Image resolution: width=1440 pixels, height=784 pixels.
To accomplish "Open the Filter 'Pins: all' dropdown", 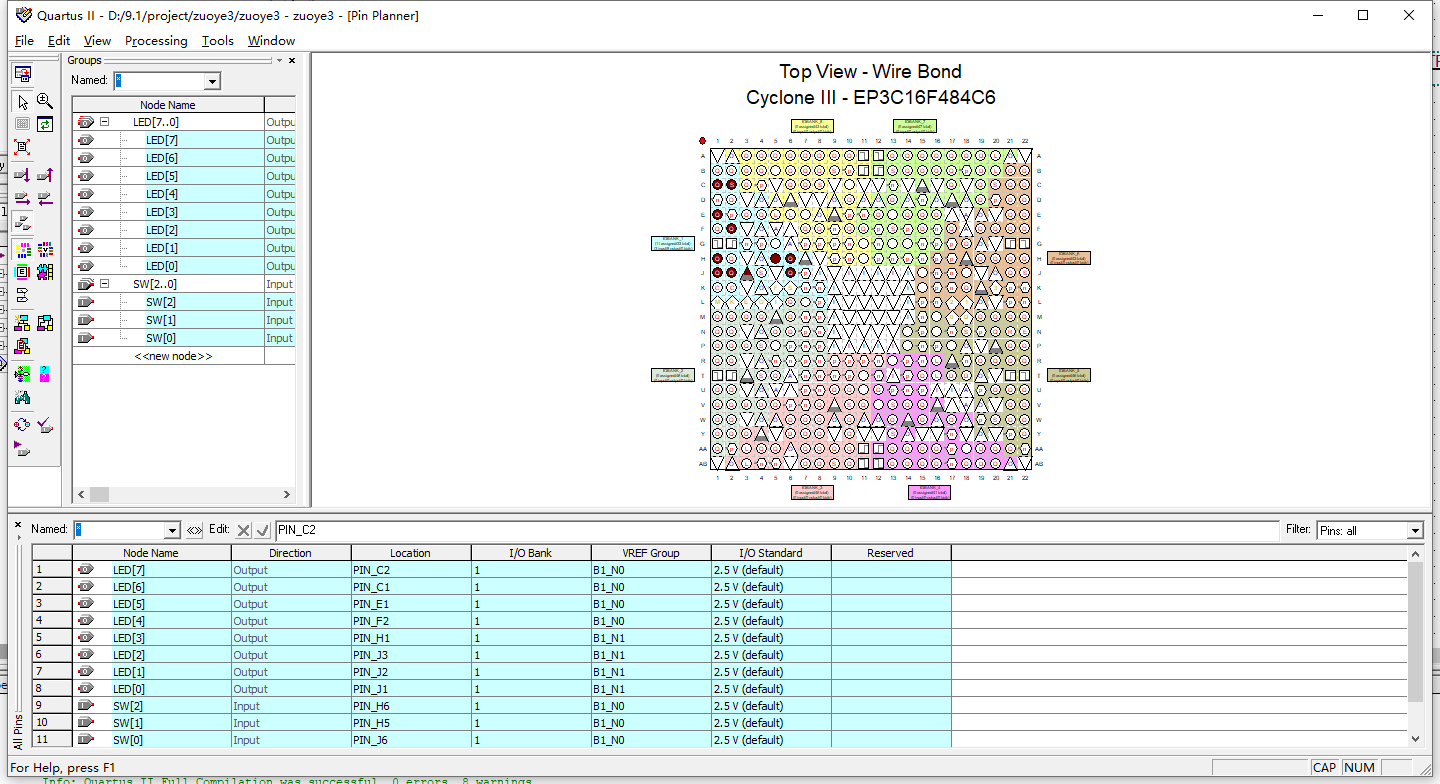I will coord(1415,530).
